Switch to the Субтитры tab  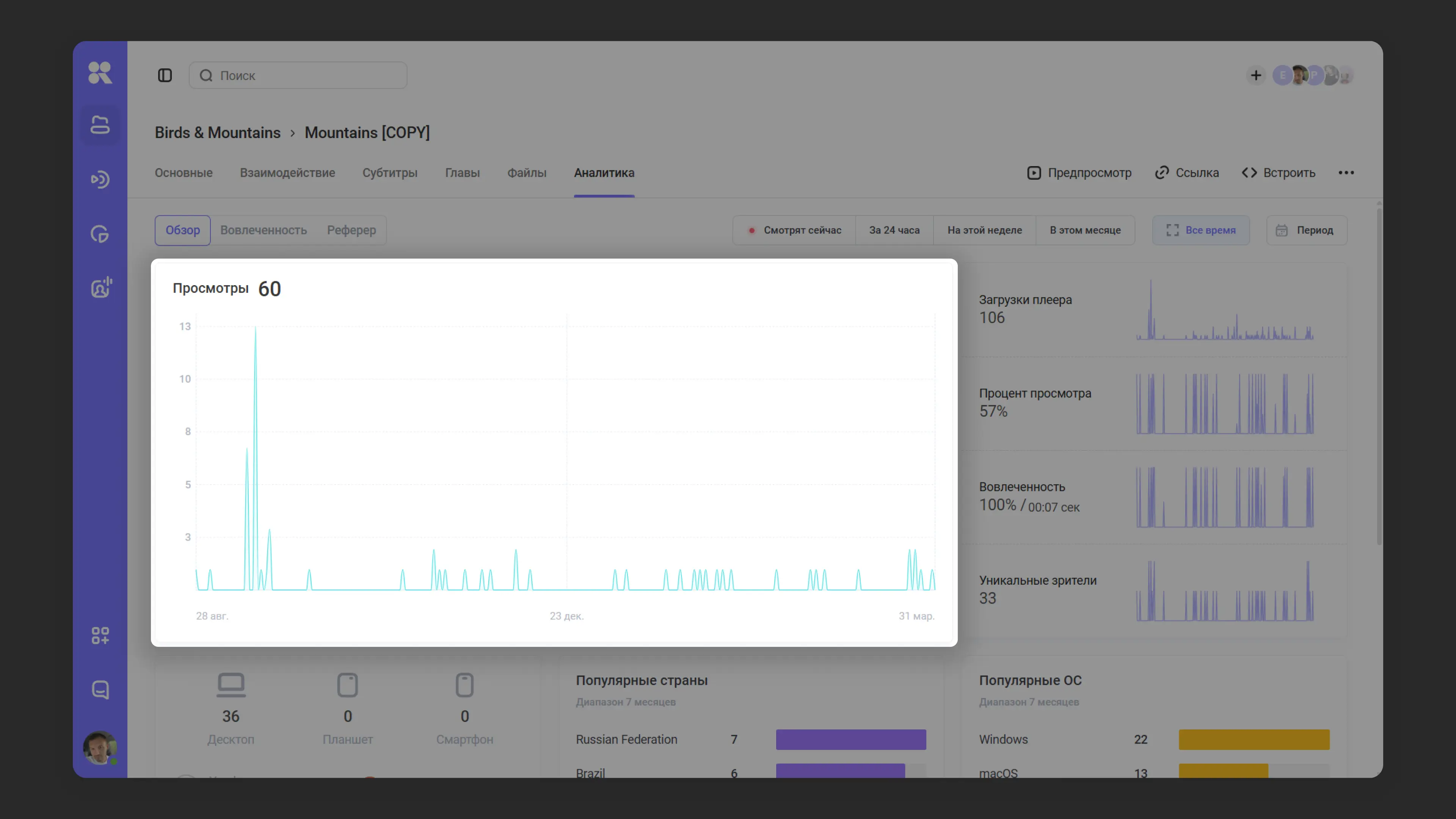(389, 173)
